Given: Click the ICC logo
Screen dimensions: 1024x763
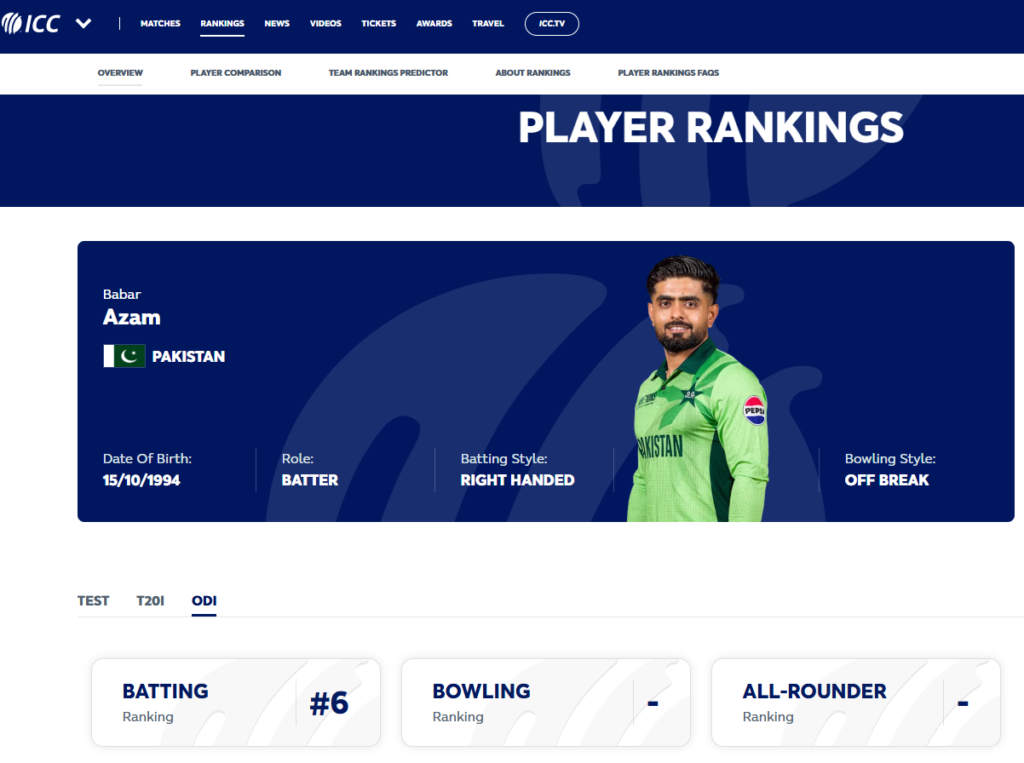Looking at the screenshot, I should click(31, 23).
